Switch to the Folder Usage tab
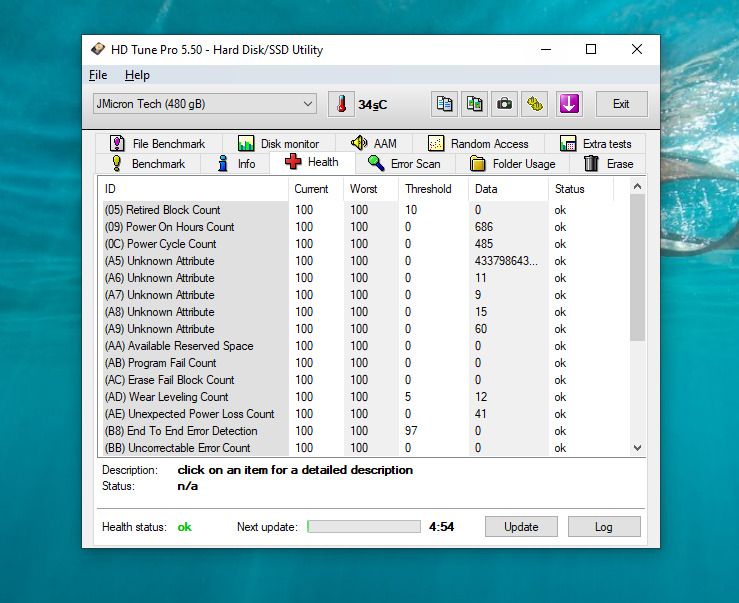 (x=513, y=164)
